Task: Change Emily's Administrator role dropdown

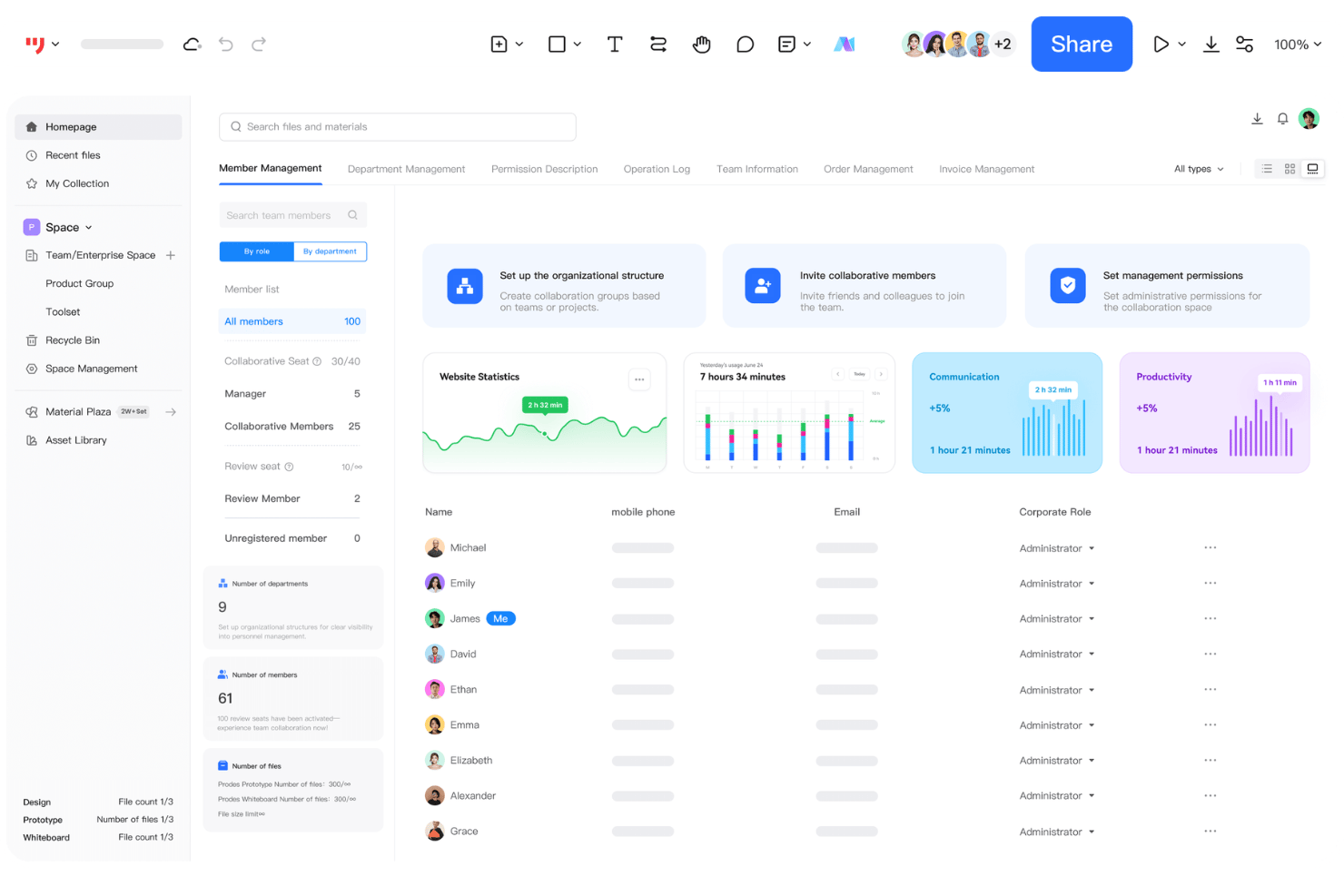Action: click(x=1057, y=584)
